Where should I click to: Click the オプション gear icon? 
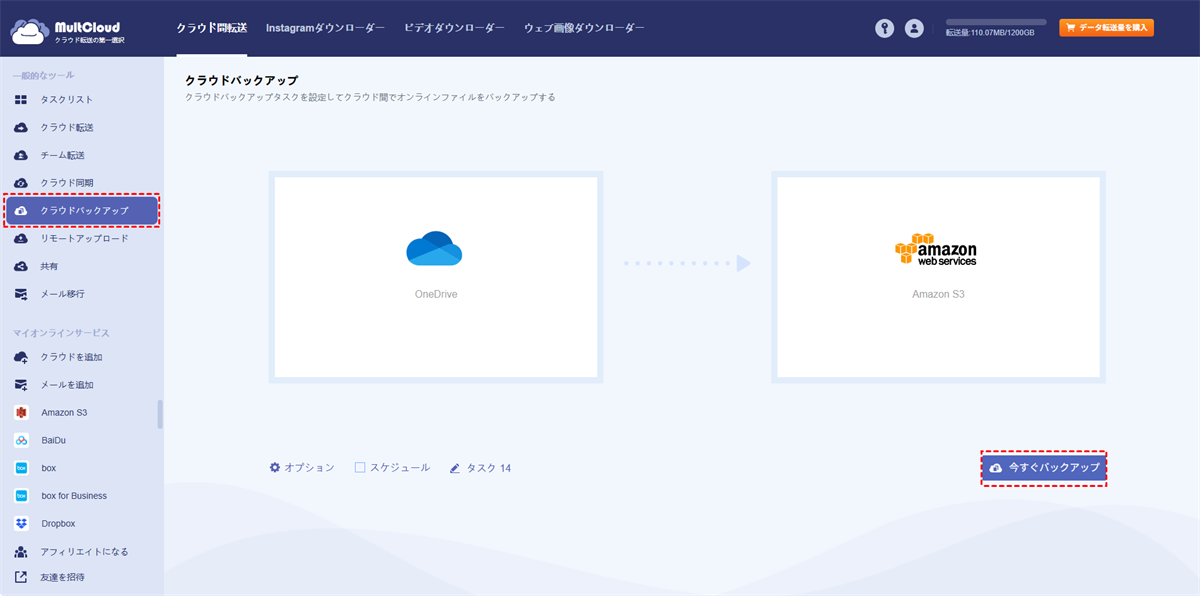(x=275, y=467)
